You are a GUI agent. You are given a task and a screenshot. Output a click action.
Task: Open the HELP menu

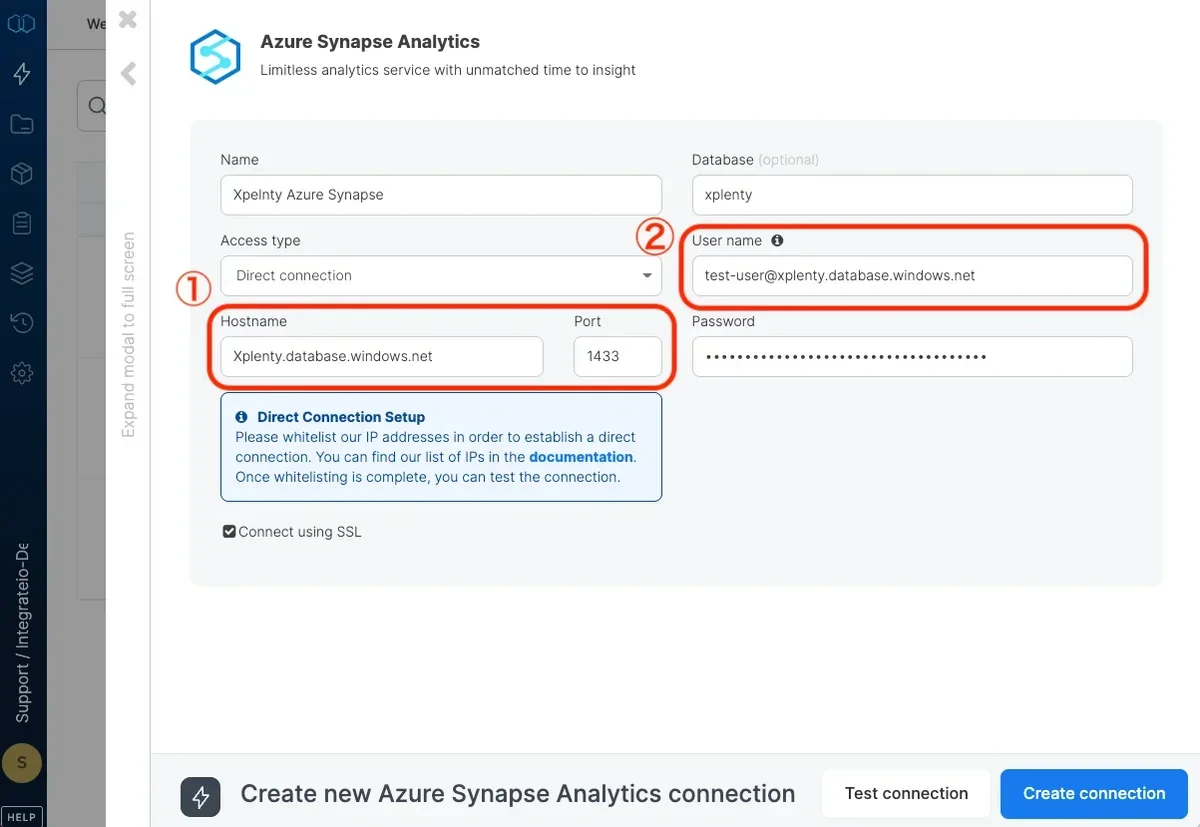coord(21,815)
